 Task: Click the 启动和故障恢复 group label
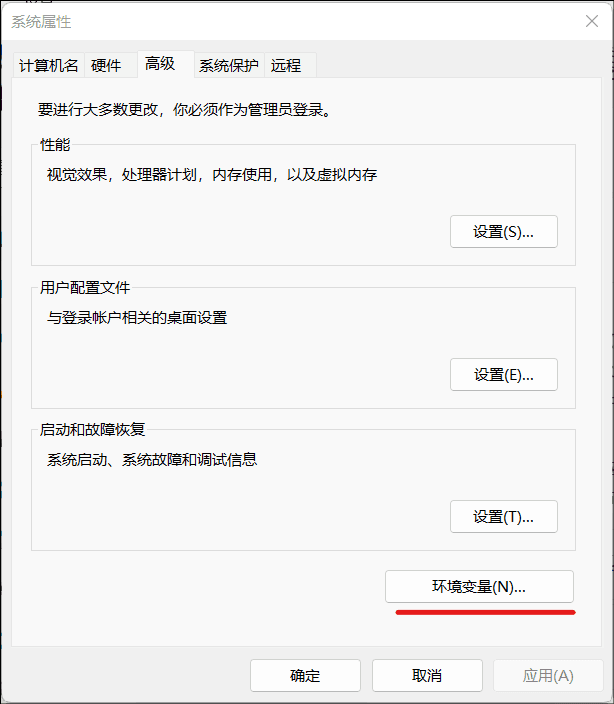pyautogui.click(x=92, y=430)
